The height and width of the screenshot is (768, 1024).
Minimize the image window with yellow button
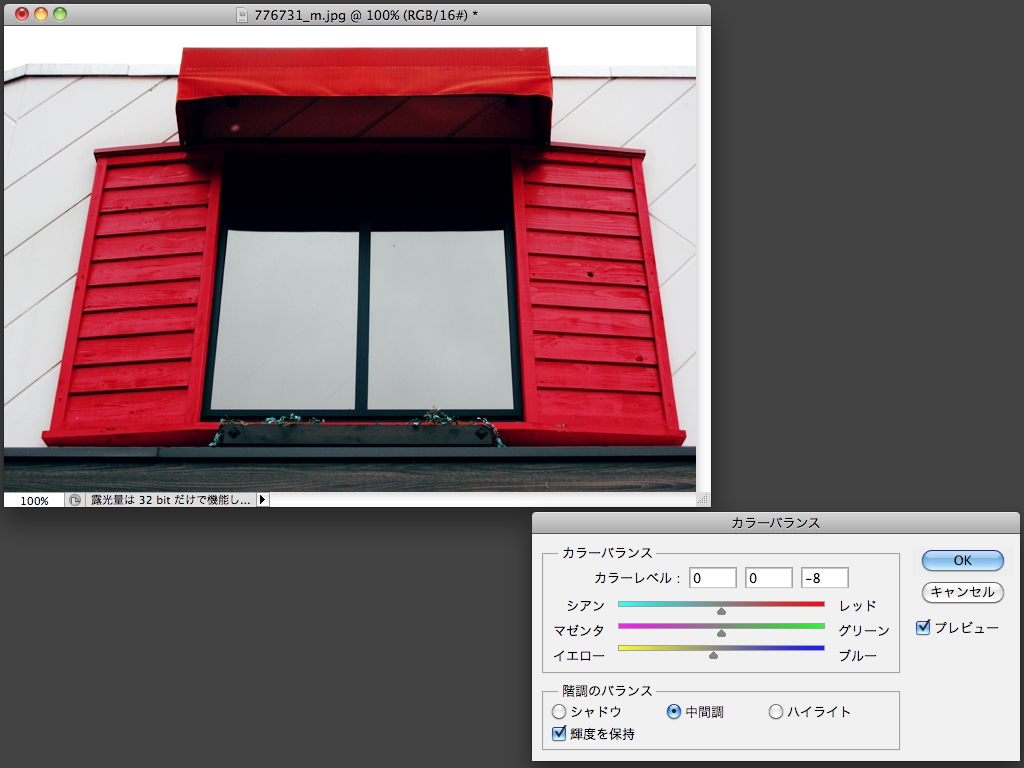40,14
